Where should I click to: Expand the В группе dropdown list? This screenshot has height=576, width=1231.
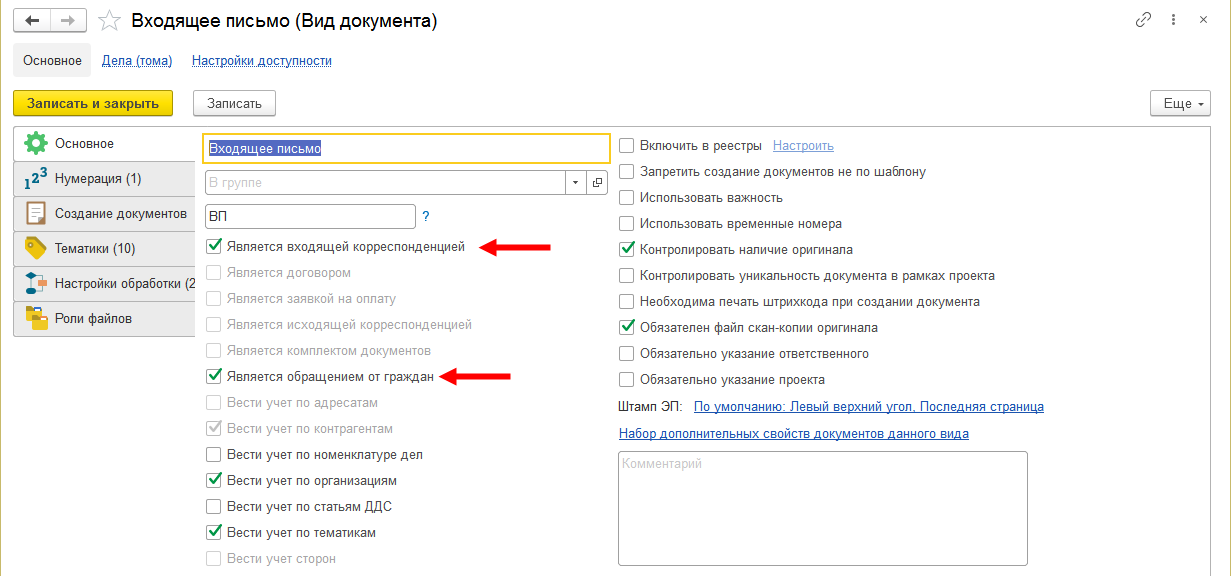575,183
